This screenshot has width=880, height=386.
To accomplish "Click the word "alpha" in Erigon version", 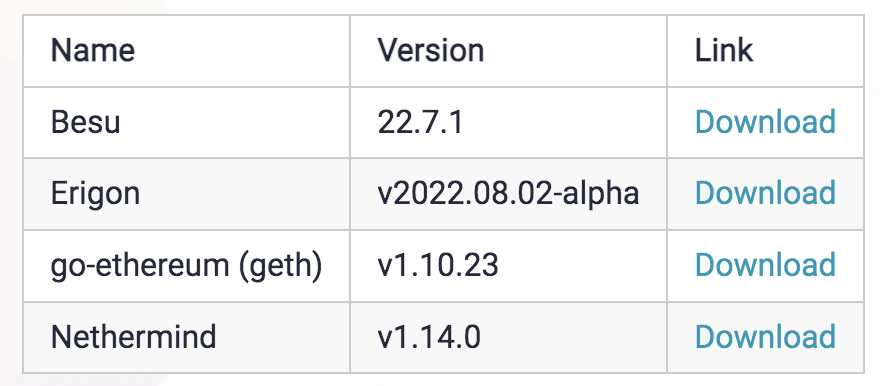I will (x=601, y=194).
